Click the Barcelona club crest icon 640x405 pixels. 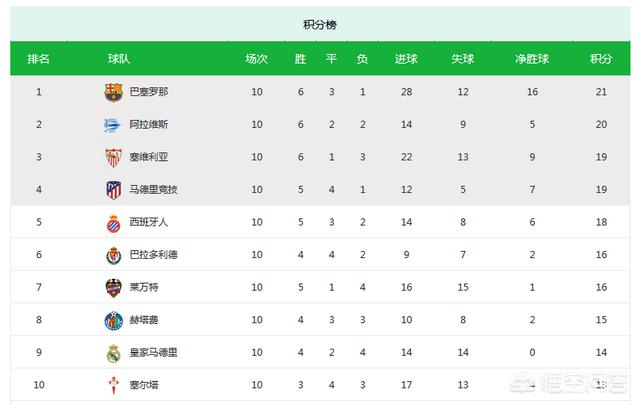(x=113, y=92)
